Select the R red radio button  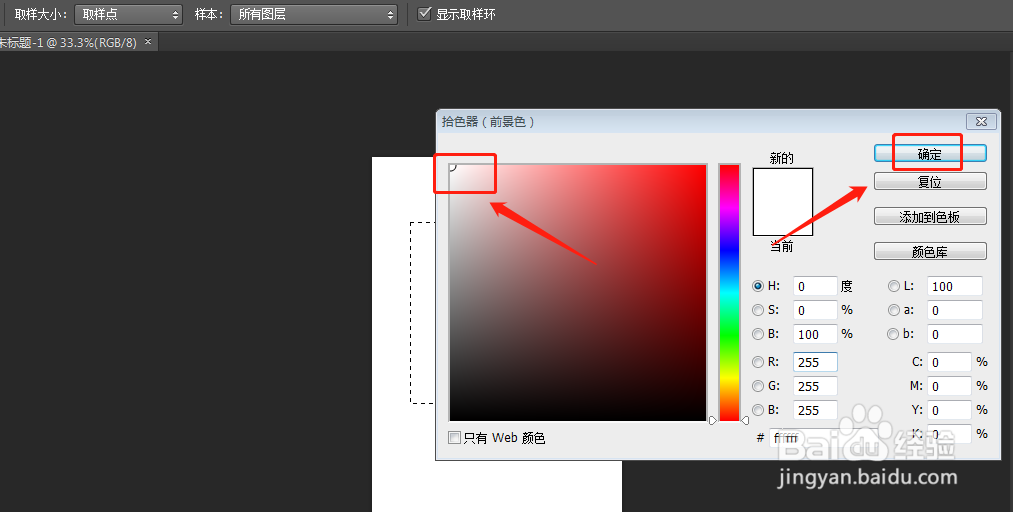(x=758, y=362)
